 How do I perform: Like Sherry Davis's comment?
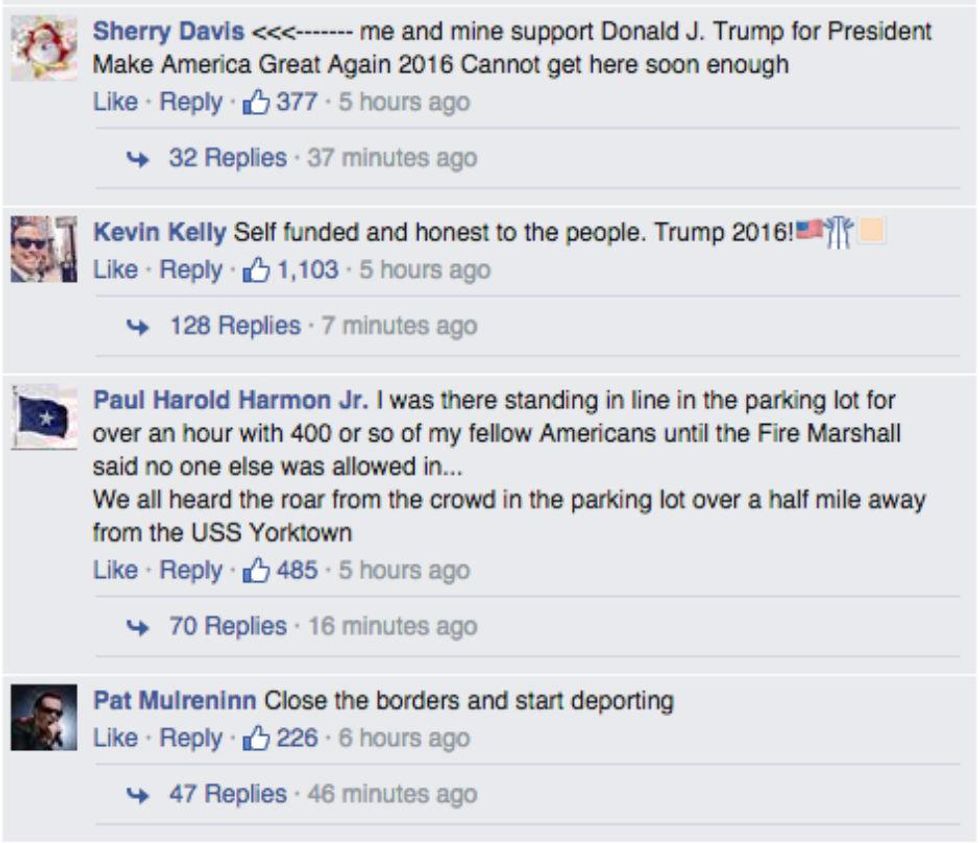(x=116, y=101)
